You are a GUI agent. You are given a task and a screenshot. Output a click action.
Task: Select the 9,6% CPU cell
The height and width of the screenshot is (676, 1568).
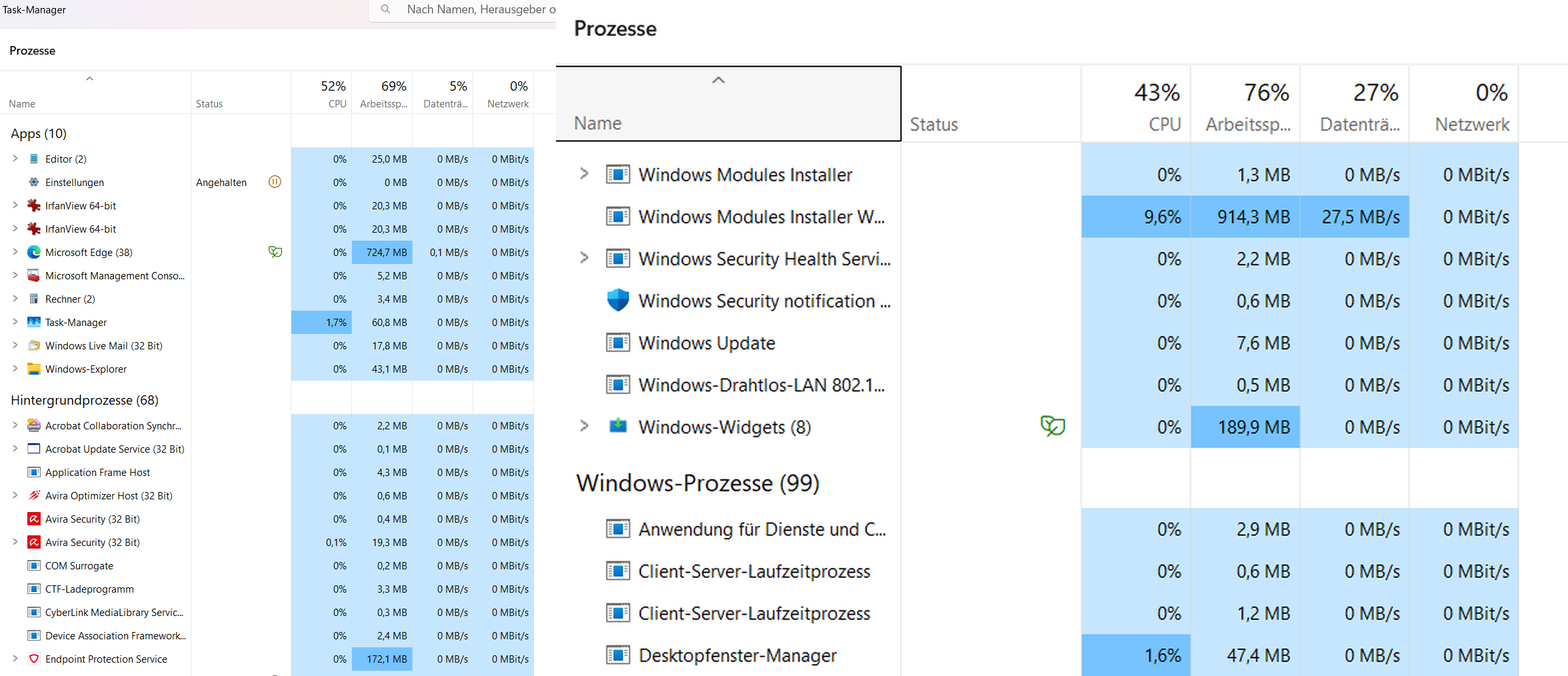[1136, 217]
